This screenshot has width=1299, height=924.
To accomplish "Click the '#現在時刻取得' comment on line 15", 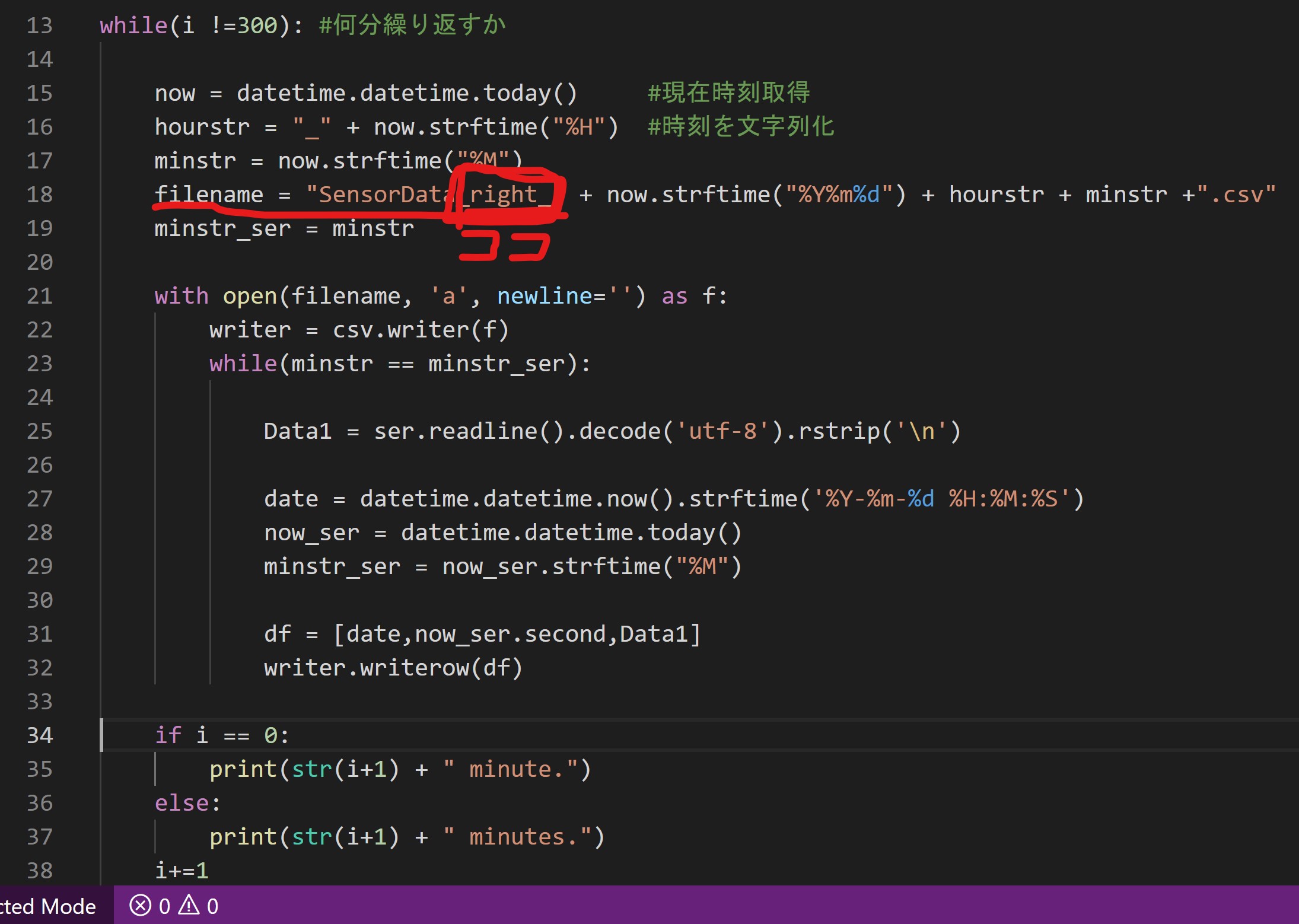I will [x=728, y=93].
